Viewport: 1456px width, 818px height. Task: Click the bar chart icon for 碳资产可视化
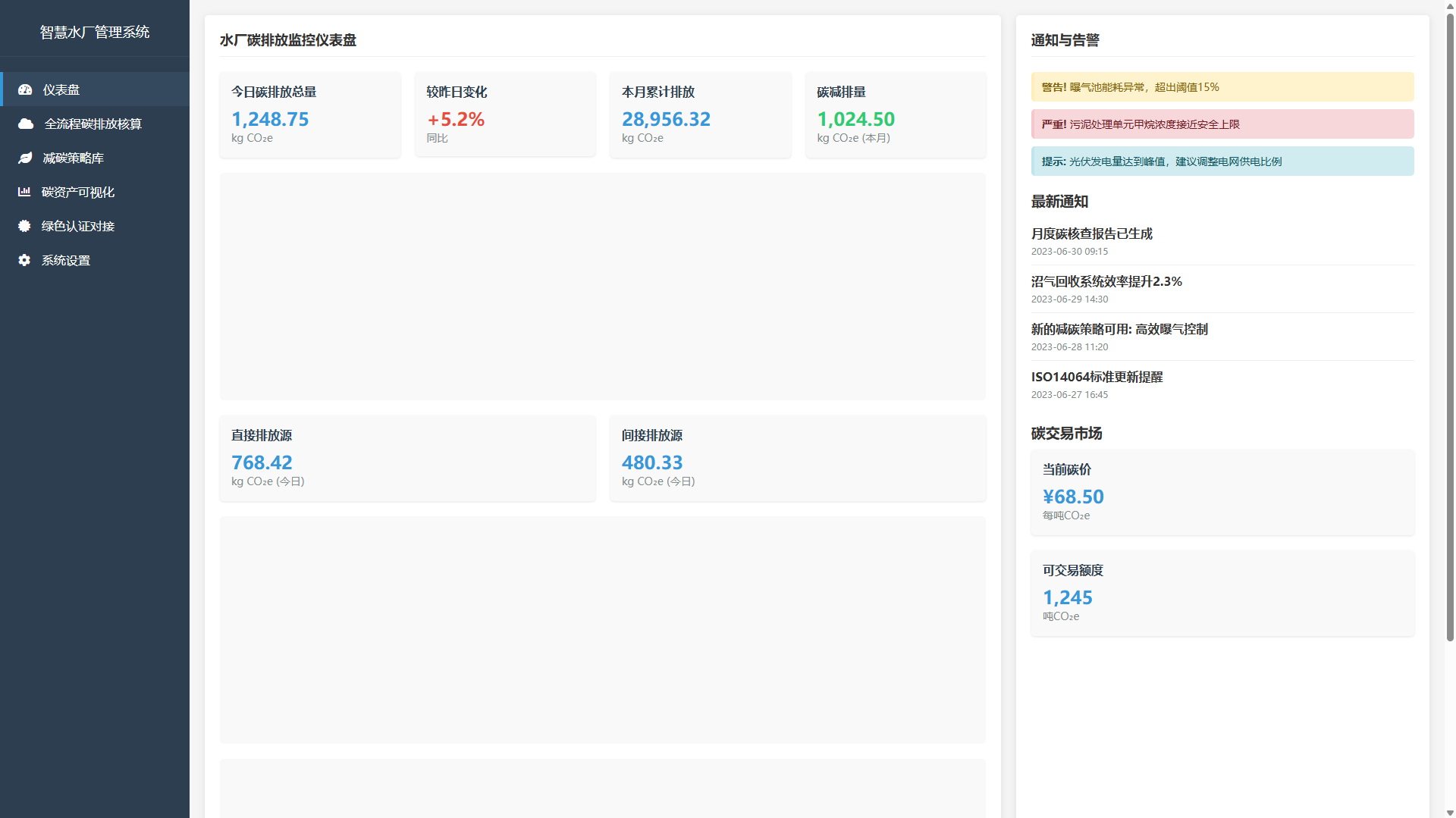pyautogui.click(x=24, y=192)
